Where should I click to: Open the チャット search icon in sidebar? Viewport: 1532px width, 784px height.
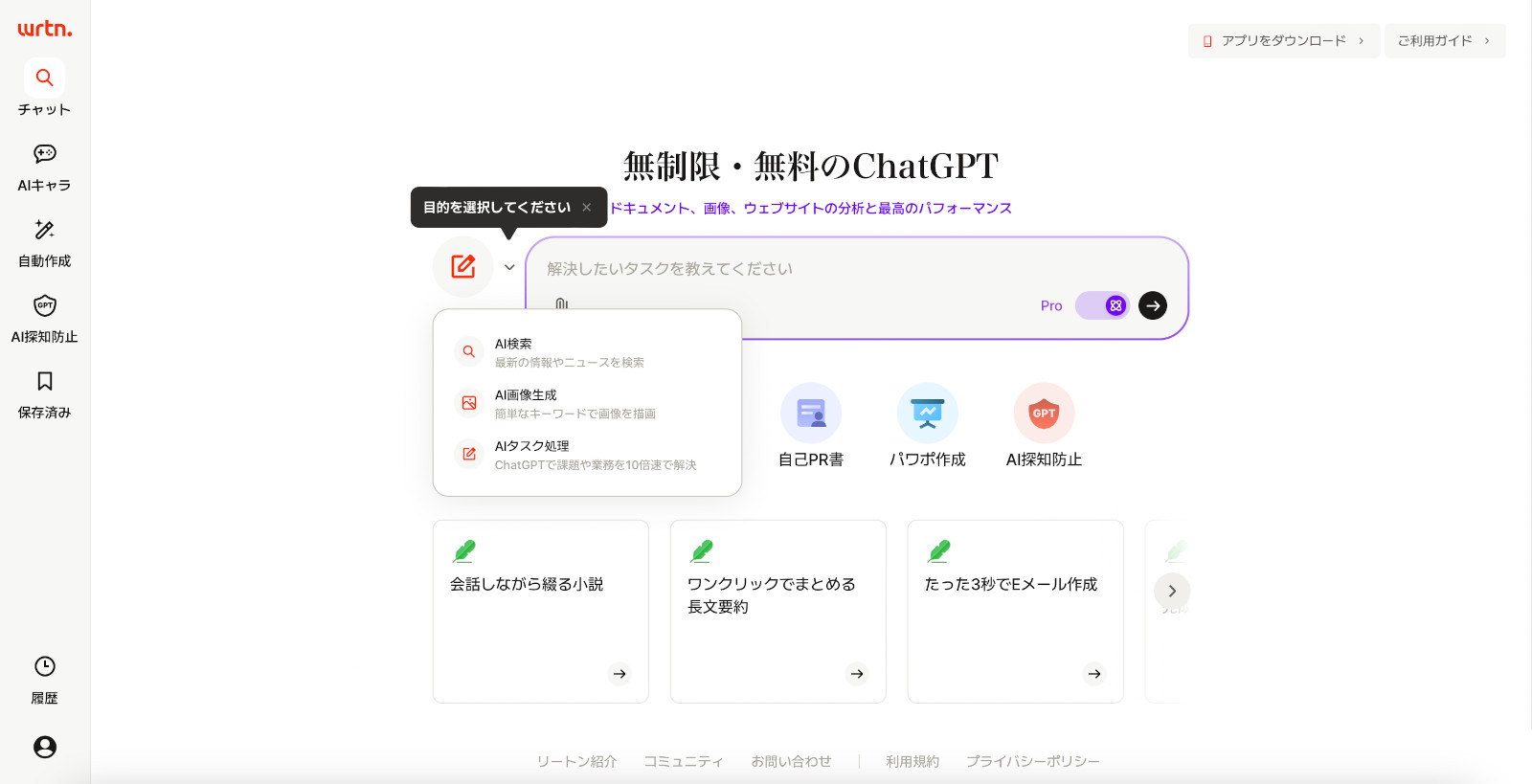45,78
